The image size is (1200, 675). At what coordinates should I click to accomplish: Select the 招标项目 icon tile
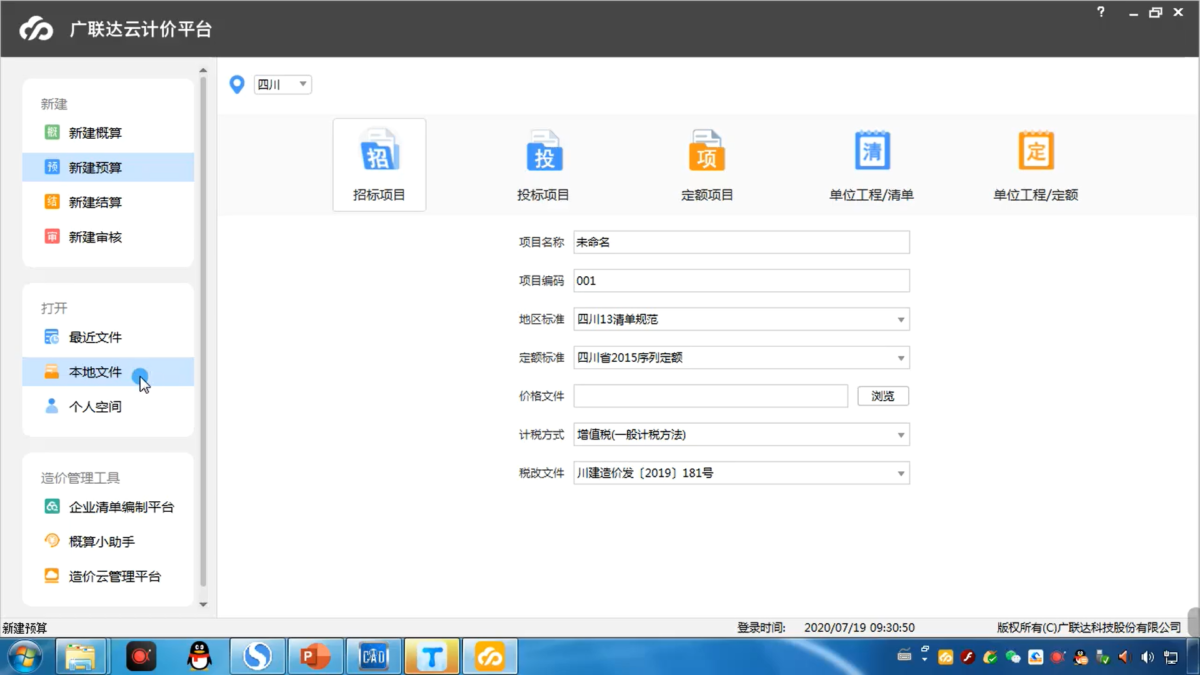[x=379, y=165]
